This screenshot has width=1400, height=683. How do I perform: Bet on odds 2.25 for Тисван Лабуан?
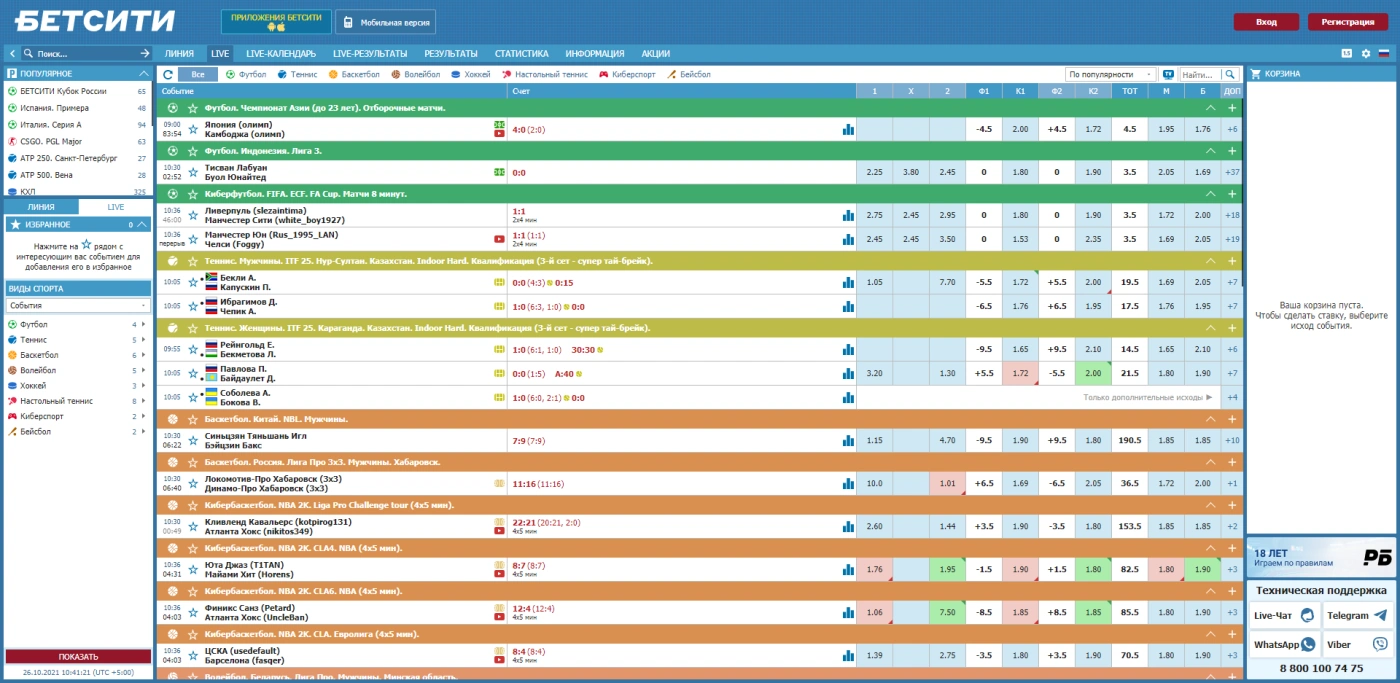[x=875, y=172]
